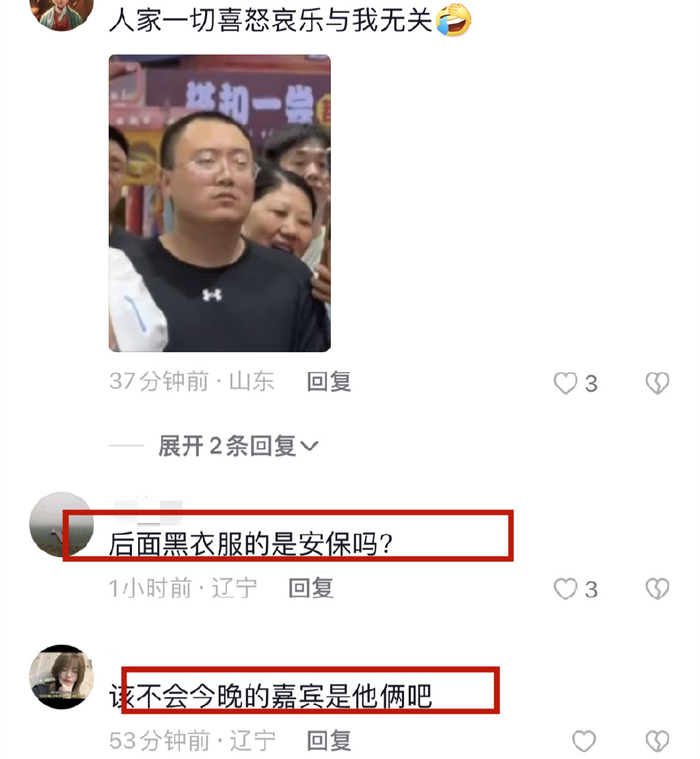Reply to the 53分钟前 辽宁 comment
The width and height of the screenshot is (700, 759).
[329, 741]
